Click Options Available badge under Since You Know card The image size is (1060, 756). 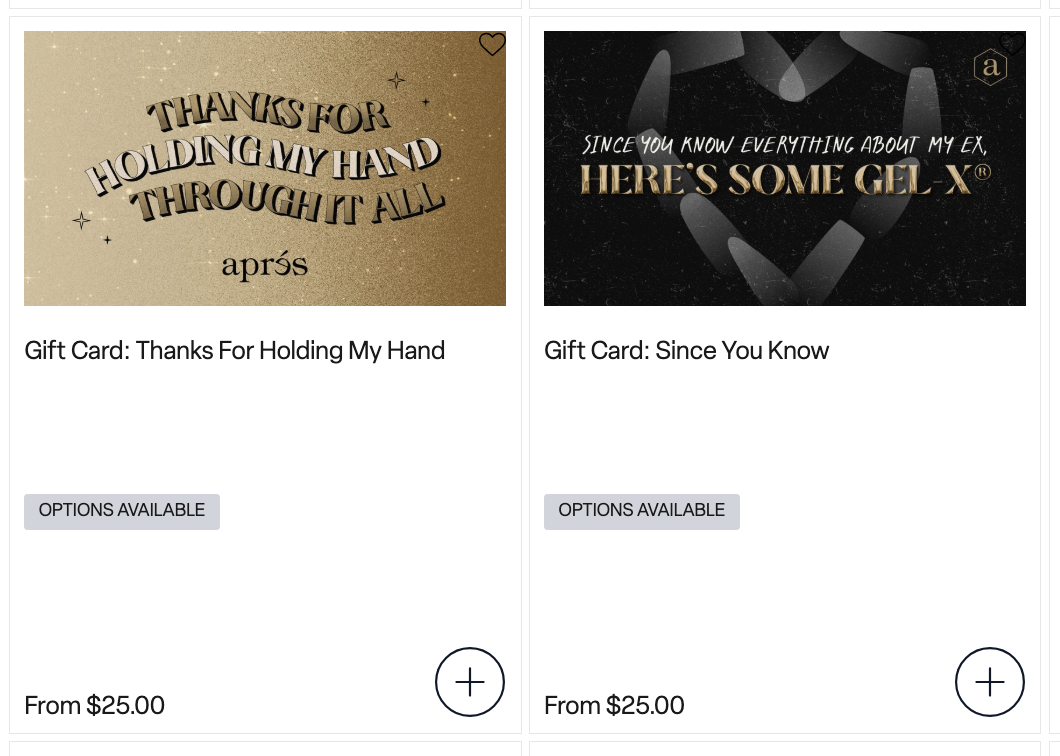coord(642,511)
